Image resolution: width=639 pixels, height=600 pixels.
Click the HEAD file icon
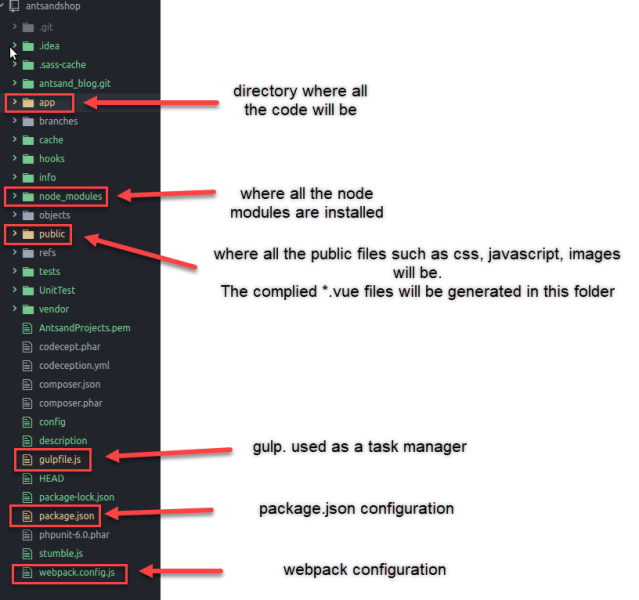point(27,479)
